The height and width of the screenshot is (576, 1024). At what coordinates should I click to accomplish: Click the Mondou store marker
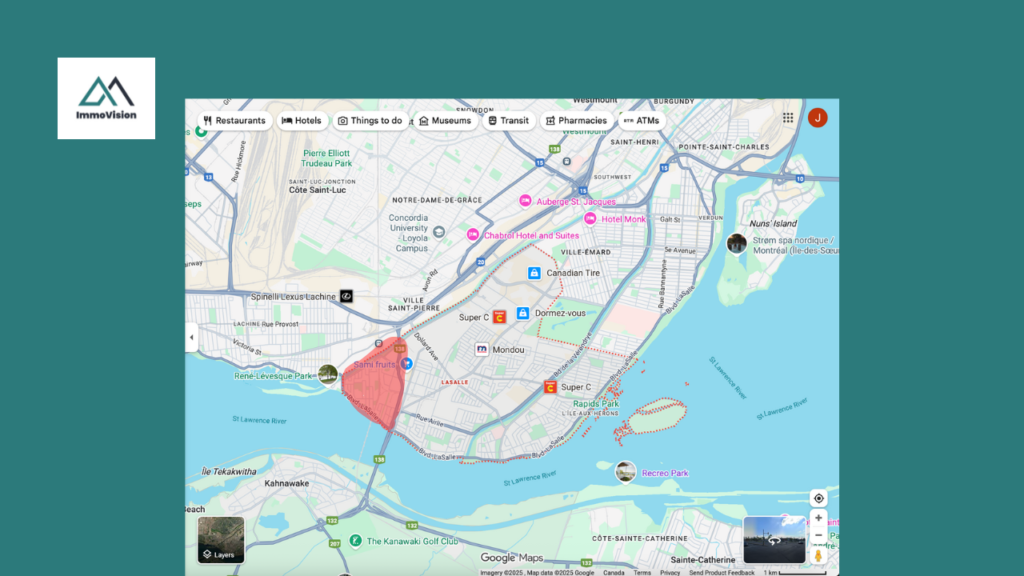click(482, 350)
